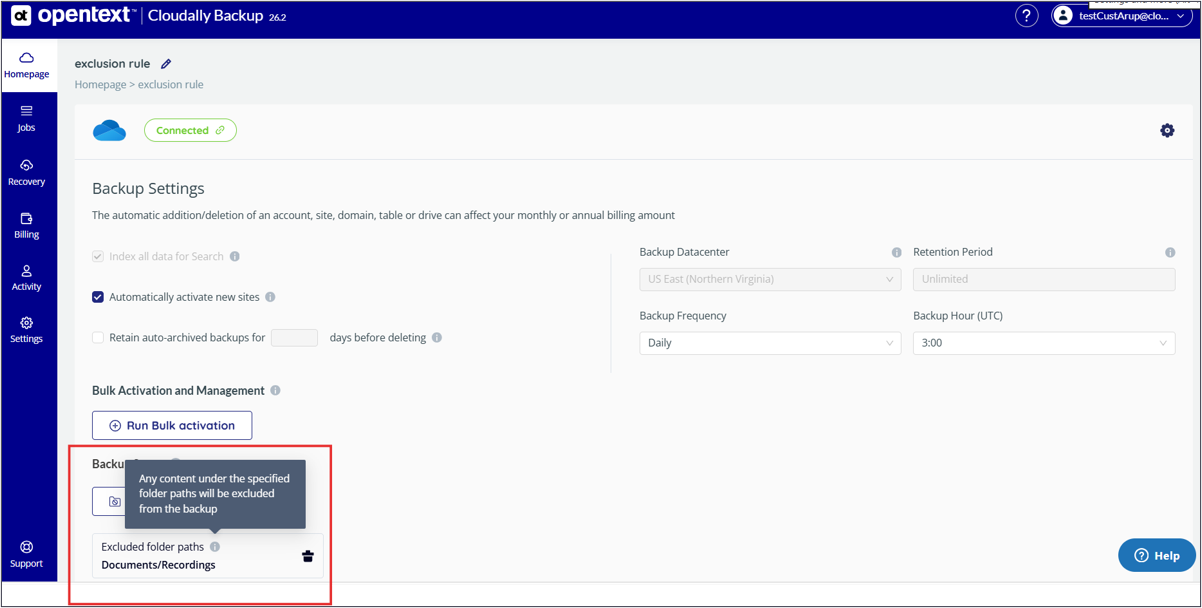The height and width of the screenshot is (608, 1202).
Task: Click the OneDrive cloud icon
Action: (x=110, y=131)
